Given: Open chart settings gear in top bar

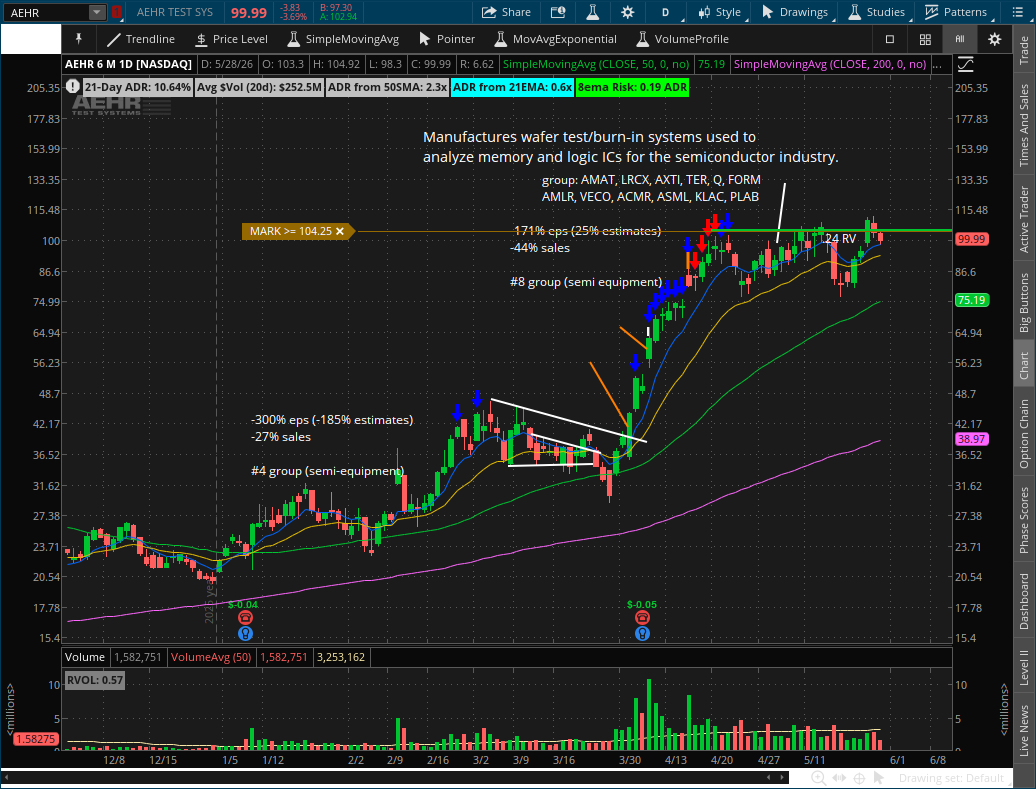Looking at the screenshot, I should point(628,12).
